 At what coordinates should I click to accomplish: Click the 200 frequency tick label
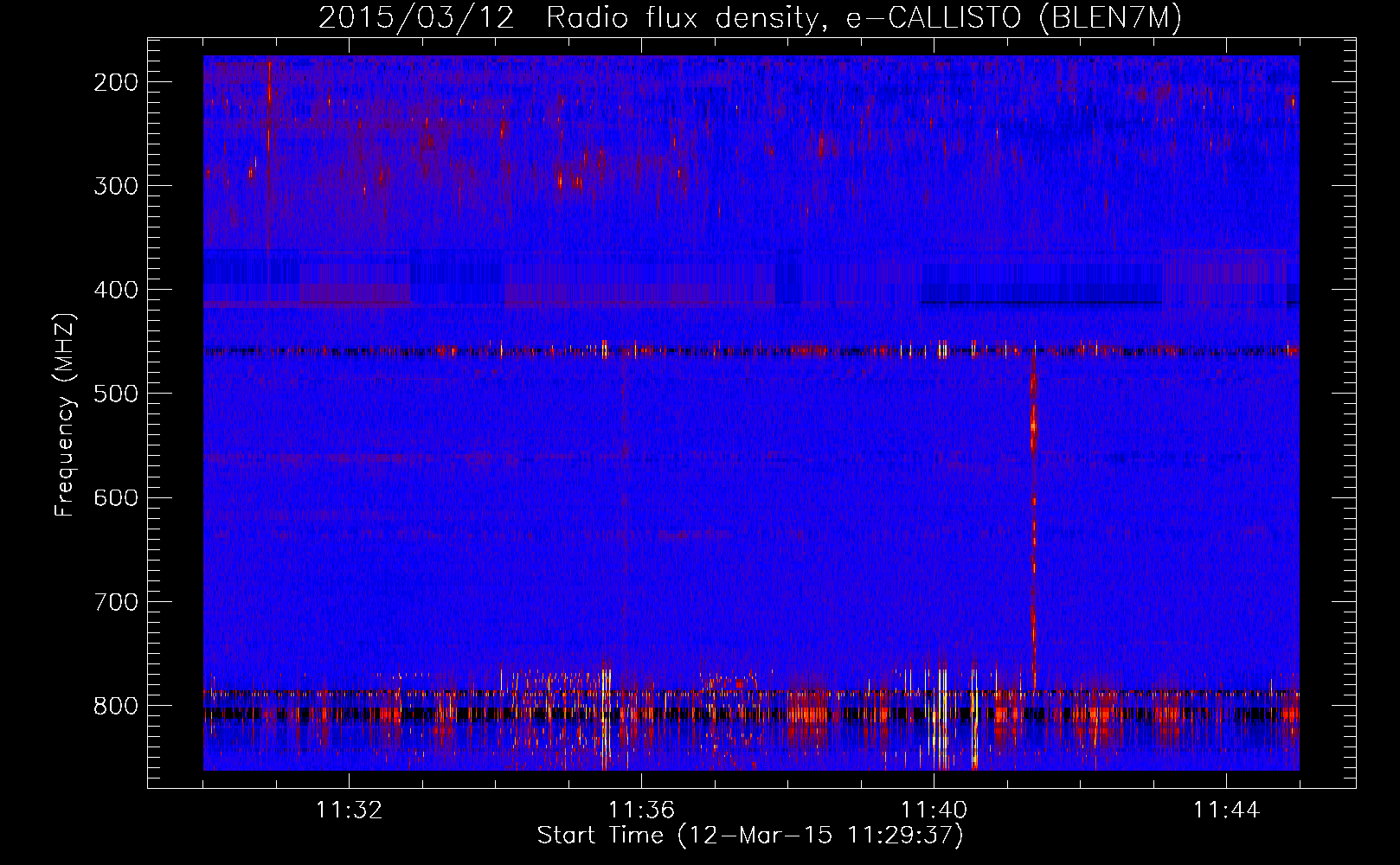pyautogui.click(x=116, y=82)
